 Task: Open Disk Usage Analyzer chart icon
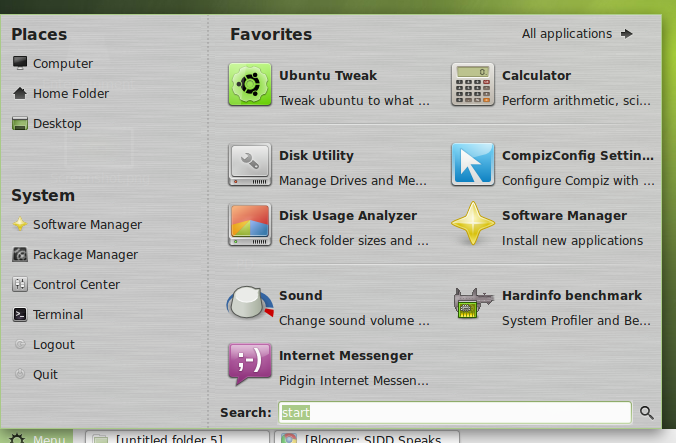[250, 225]
